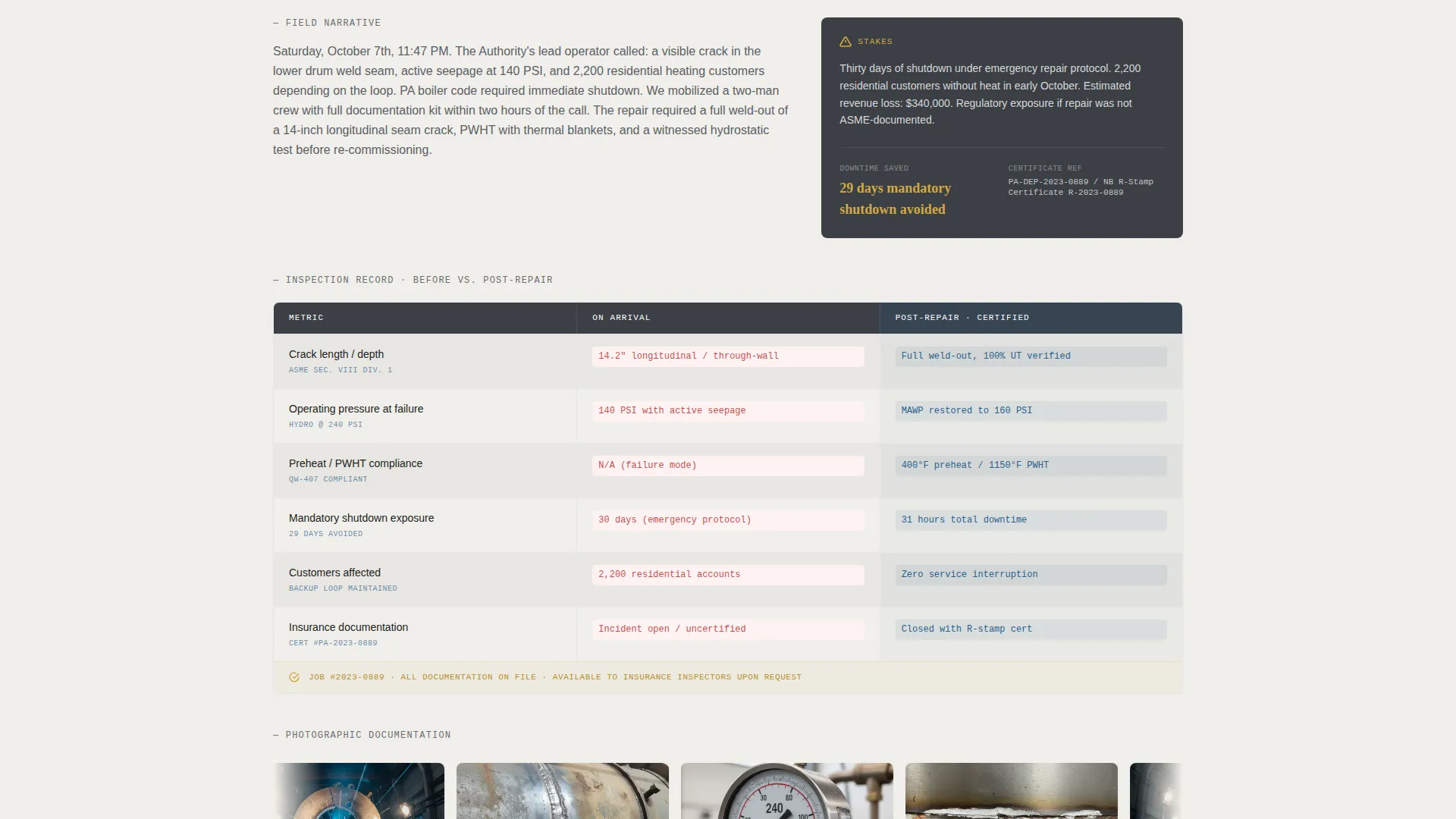Select "400°F preheat / 1150°F PWHT" cell
1456x819 pixels.
pos(1031,466)
